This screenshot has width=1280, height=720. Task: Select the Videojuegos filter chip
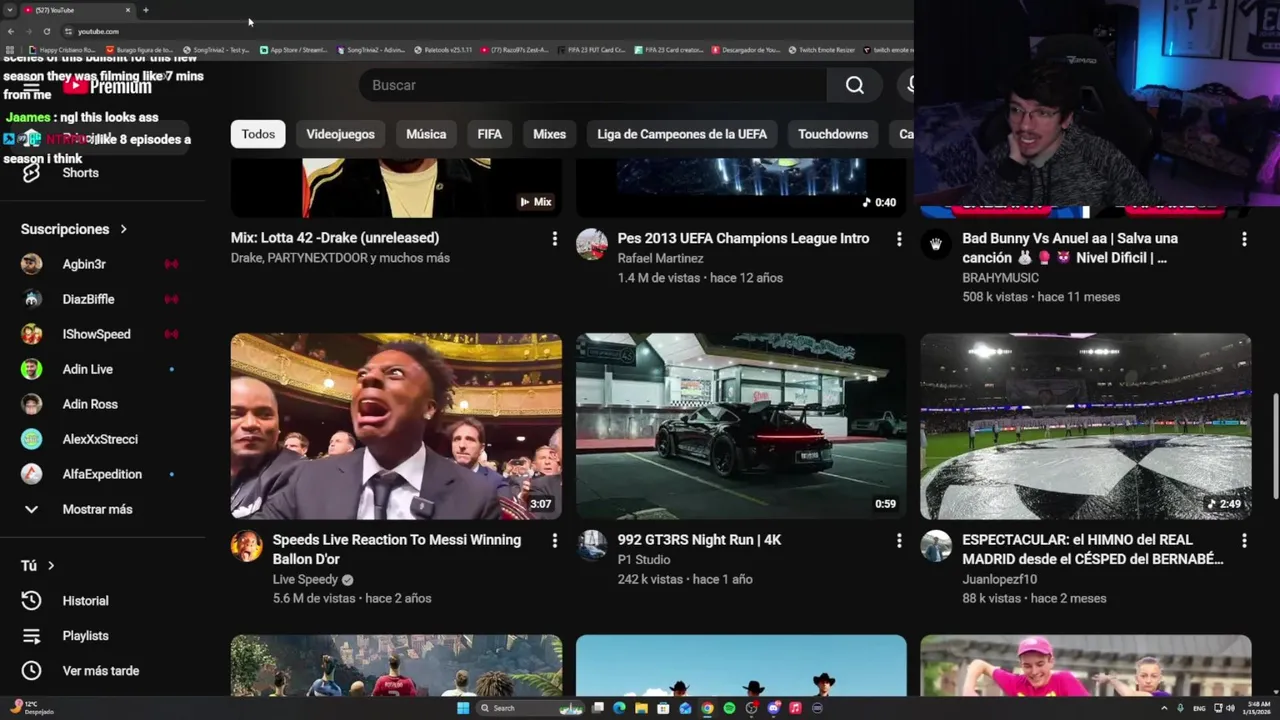tap(340, 134)
